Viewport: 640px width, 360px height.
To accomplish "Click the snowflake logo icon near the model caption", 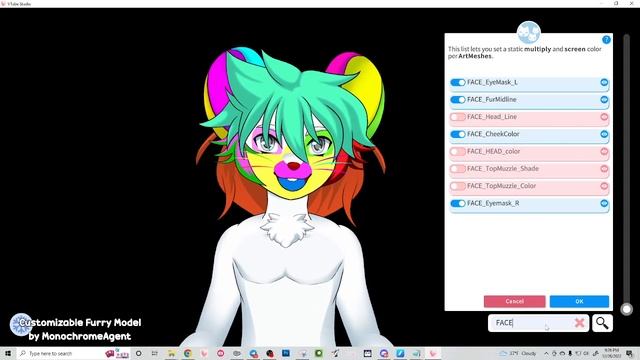I will (20, 324).
